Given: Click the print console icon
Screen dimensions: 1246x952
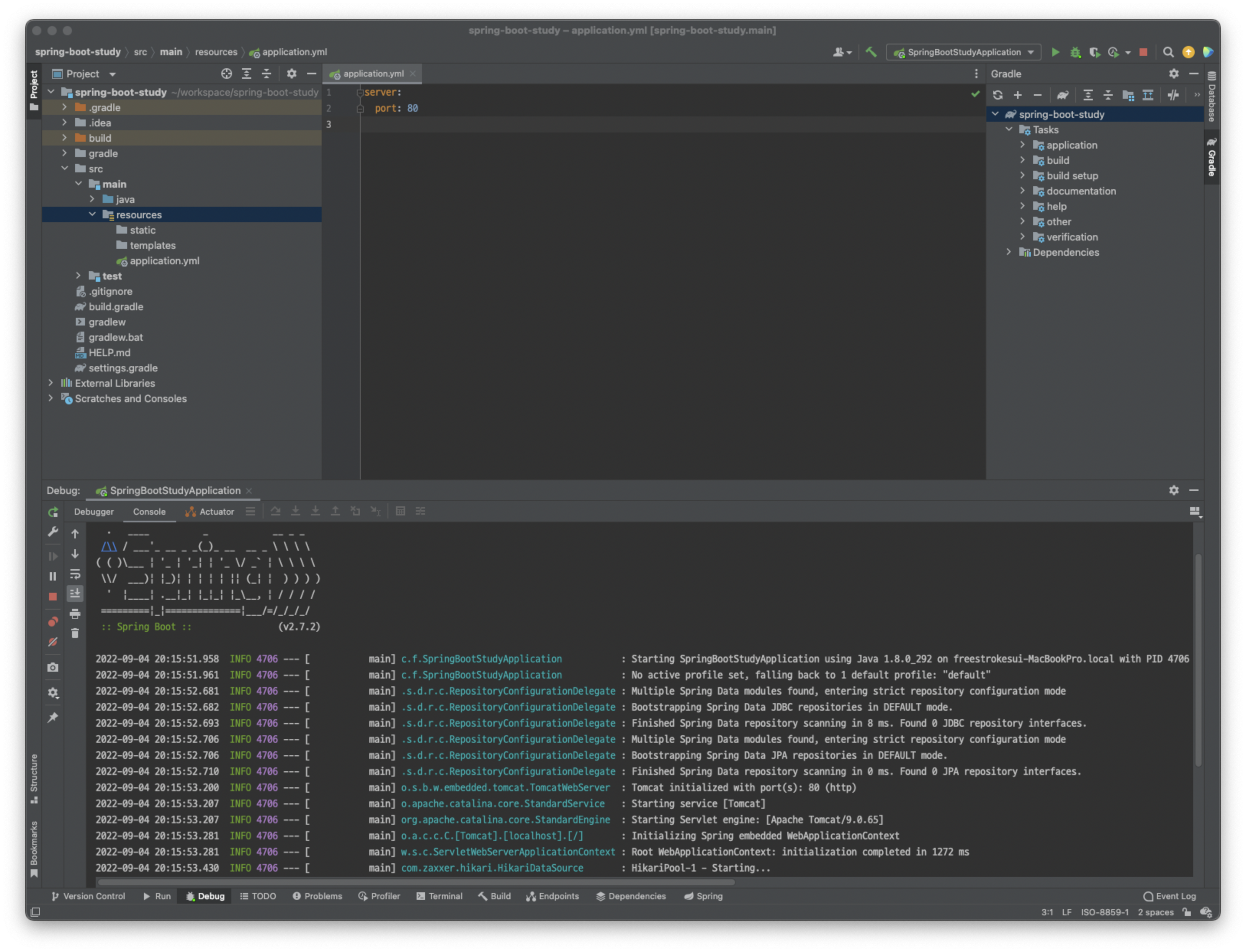Looking at the screenshot, I should pos(75,614).
